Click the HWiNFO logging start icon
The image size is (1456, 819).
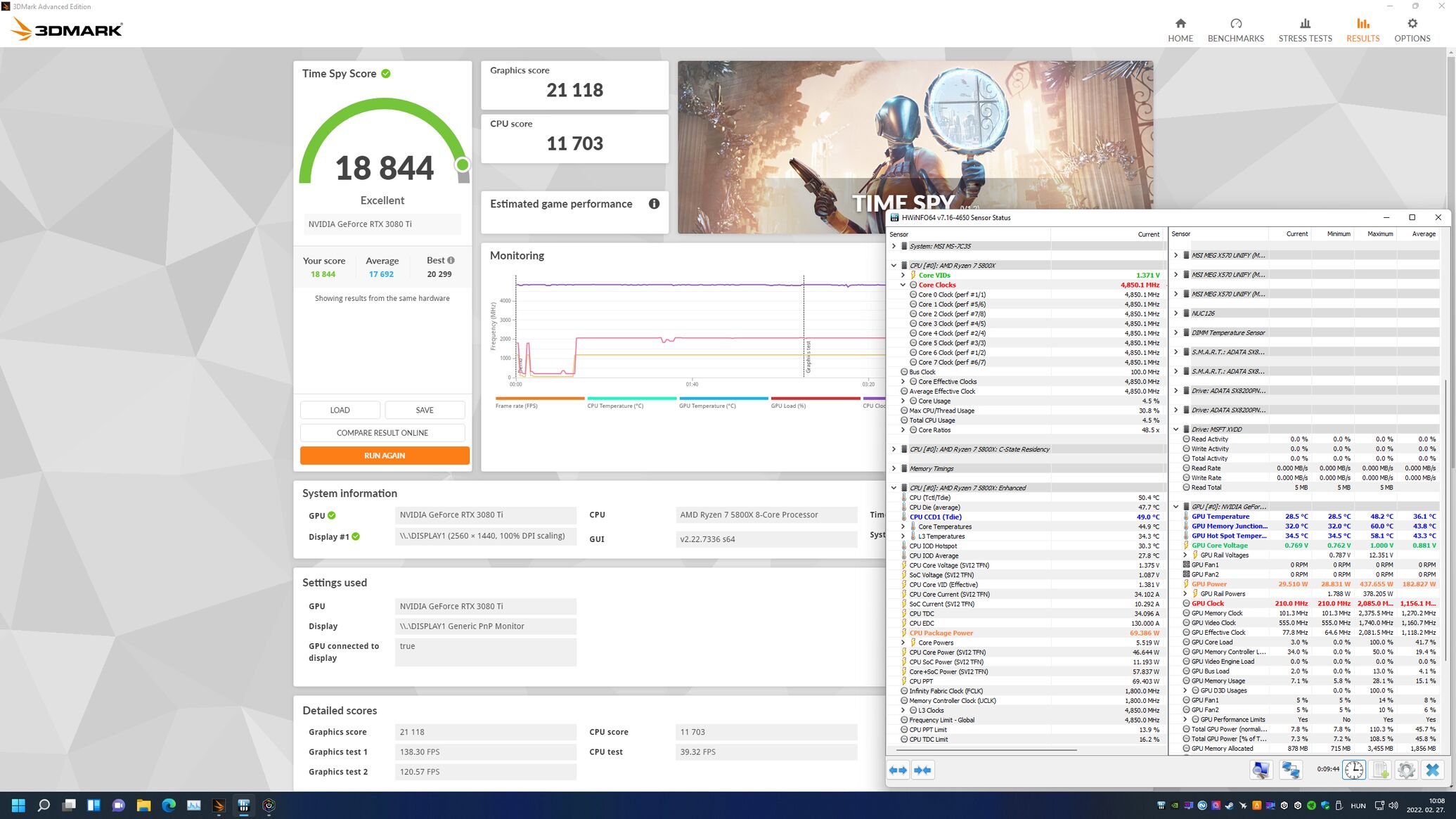tap(1380, 770)
